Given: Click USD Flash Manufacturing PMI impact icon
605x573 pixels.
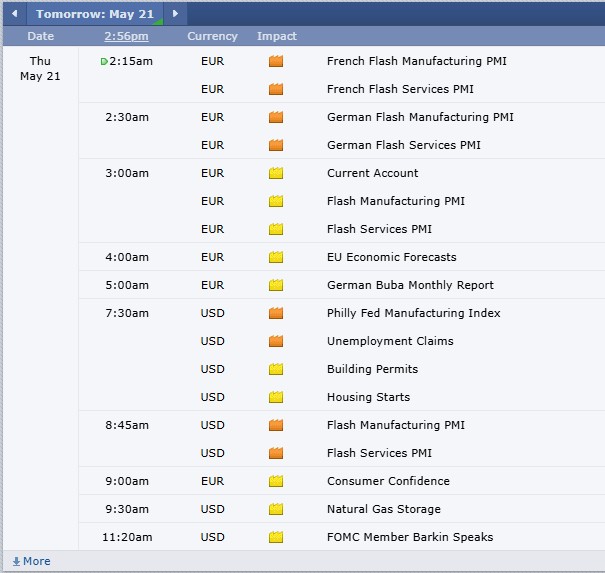Looking at the screenshot, I should [x=276, y=425].
